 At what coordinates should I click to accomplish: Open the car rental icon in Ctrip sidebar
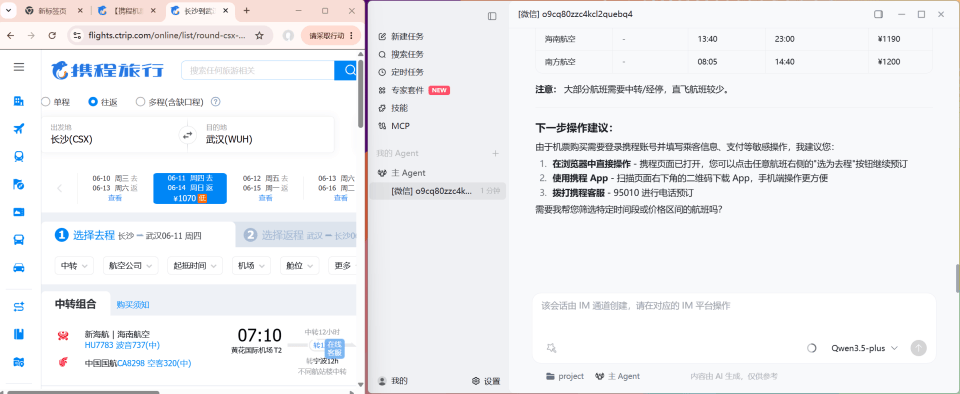(19, 267)
